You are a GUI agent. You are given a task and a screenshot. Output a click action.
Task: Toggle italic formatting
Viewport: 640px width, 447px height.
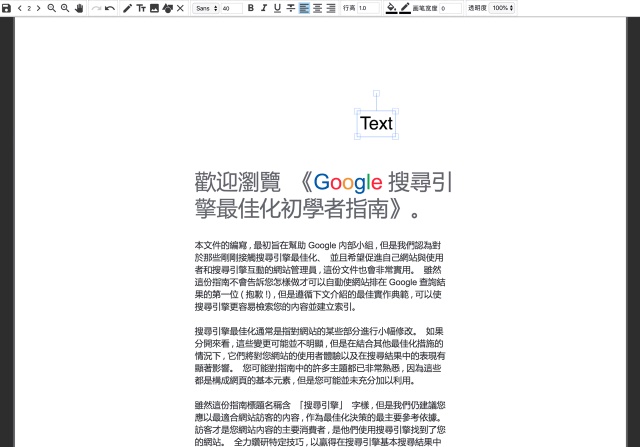point(264,8)
